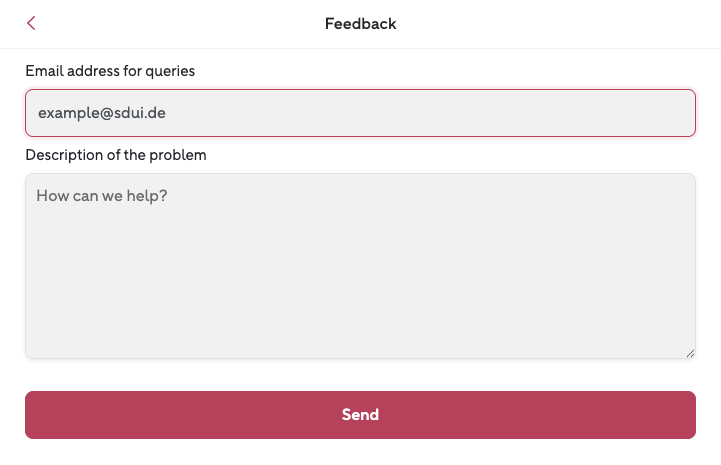Click inside the empty middle of the description area

click(360, 270)
